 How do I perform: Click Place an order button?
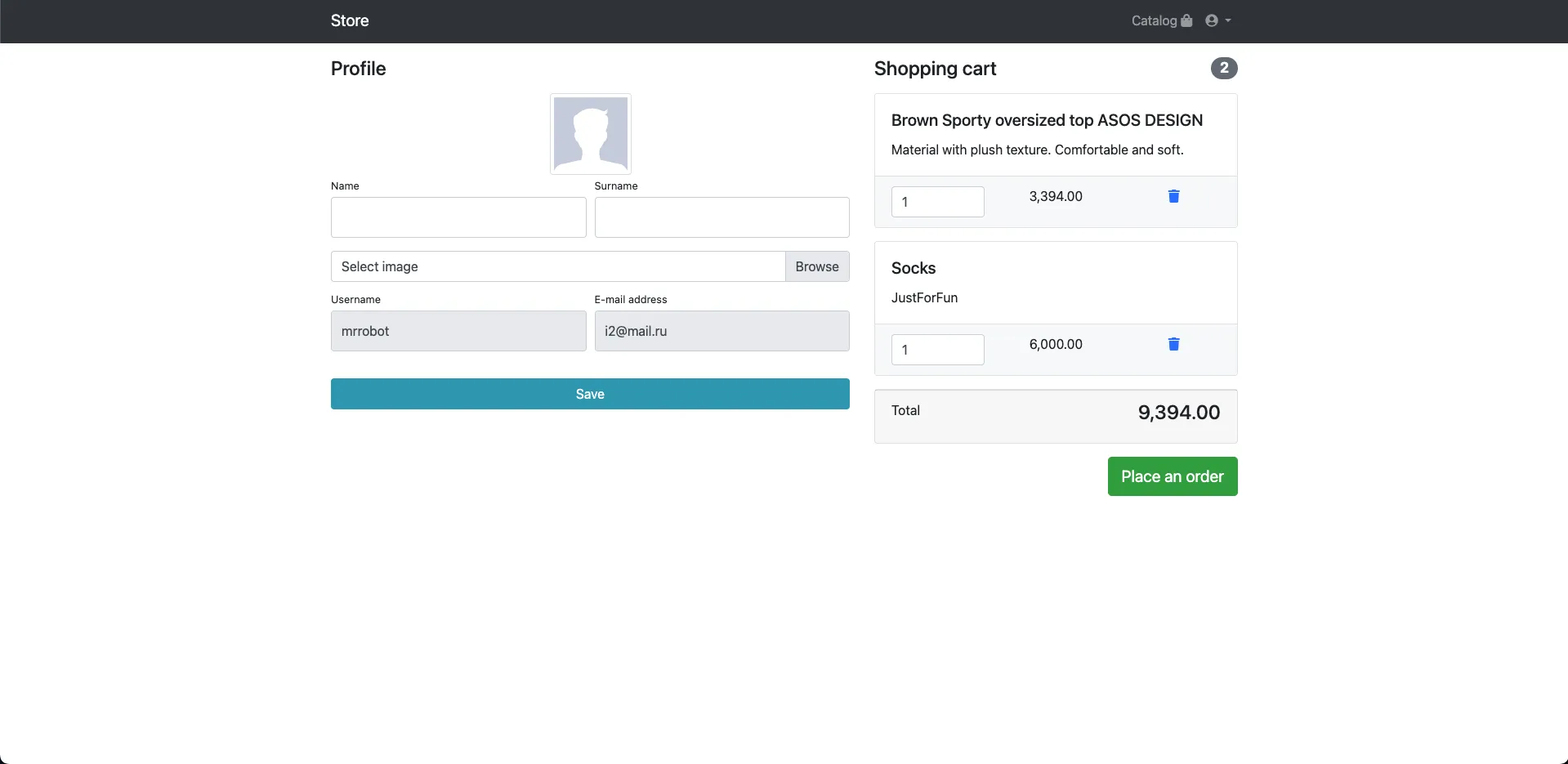pos(1173,476)
